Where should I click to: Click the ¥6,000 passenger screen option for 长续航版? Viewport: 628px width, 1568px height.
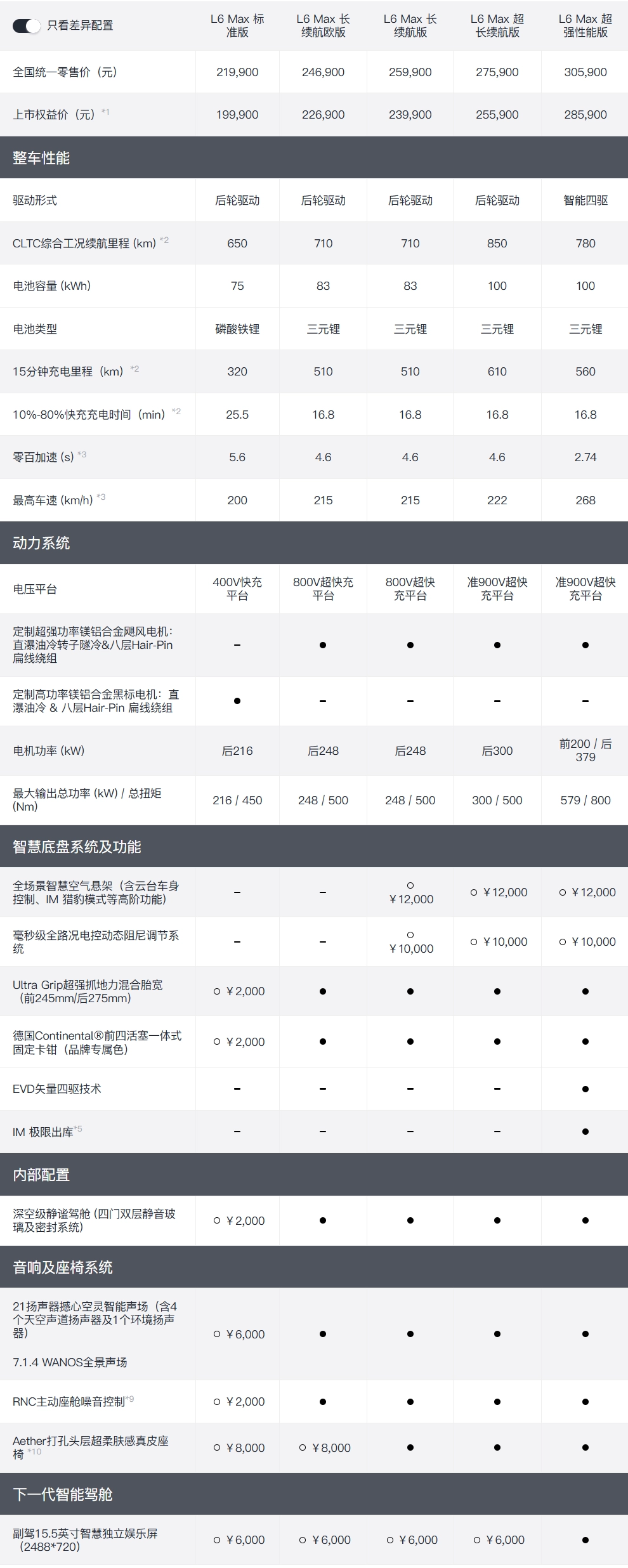tap(390, 1540)
